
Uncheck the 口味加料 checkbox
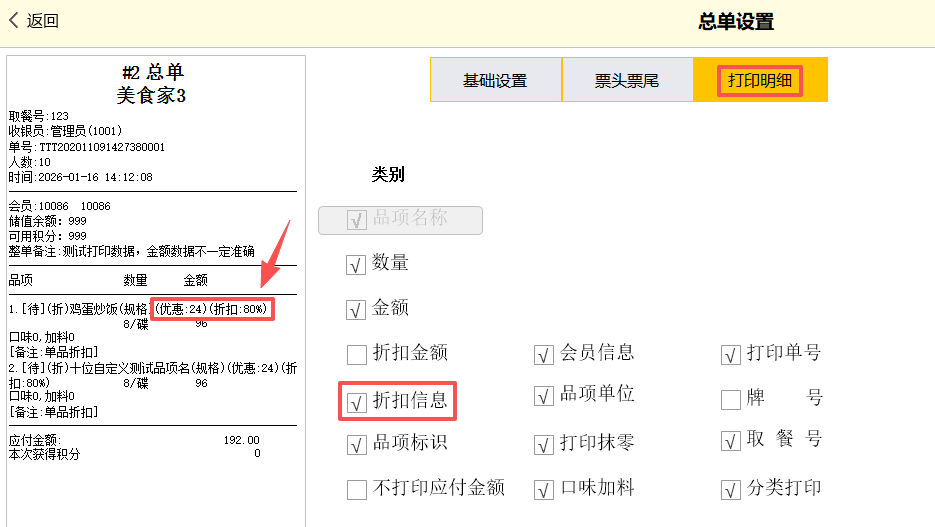tap(543, 489)
